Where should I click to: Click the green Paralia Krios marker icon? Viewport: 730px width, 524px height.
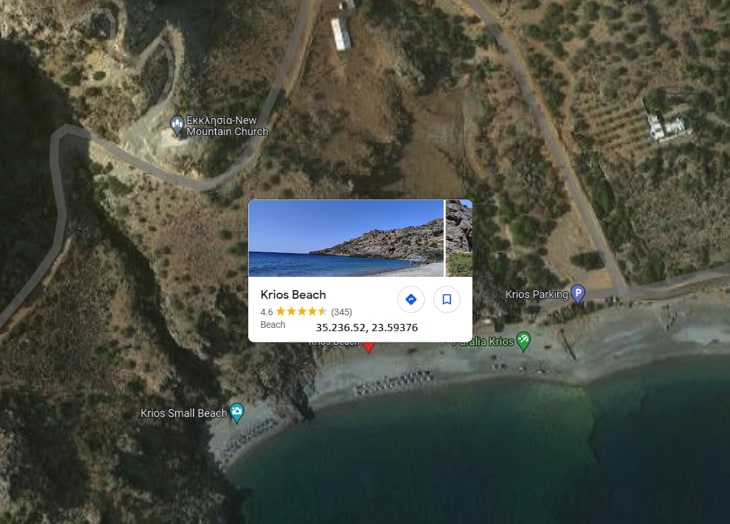click(x=524, y=341)
